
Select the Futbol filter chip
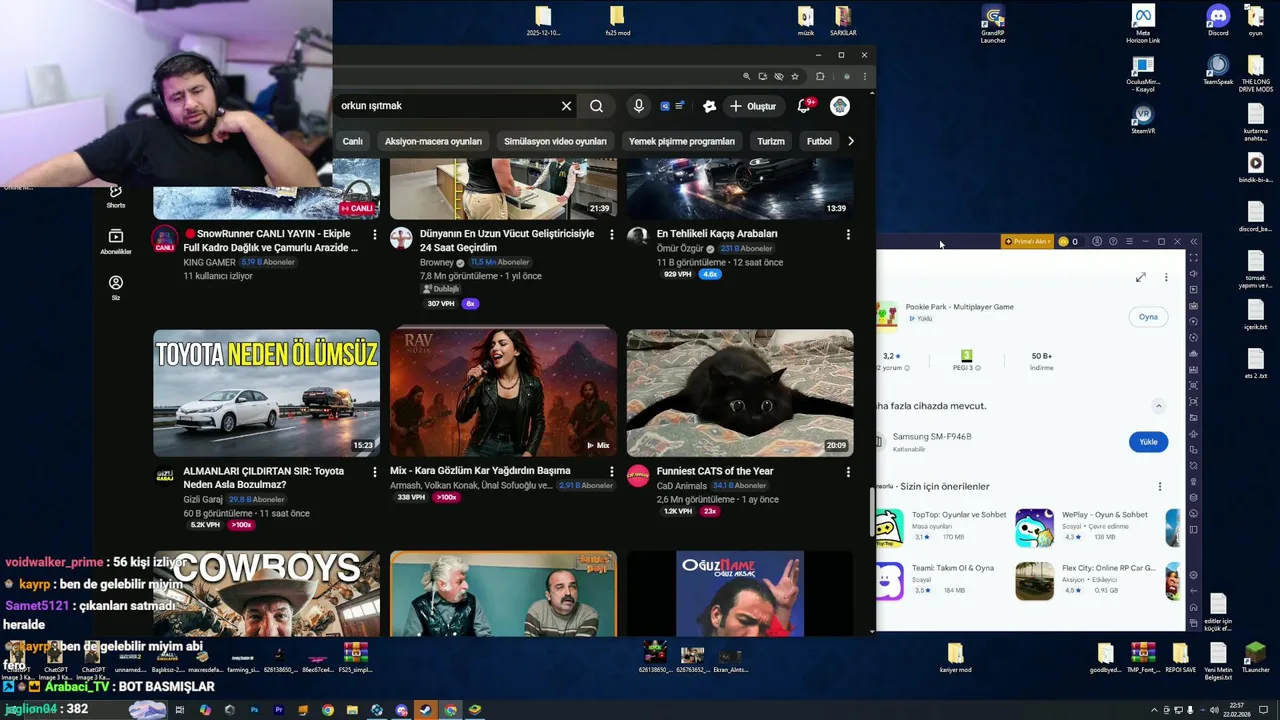819,141
